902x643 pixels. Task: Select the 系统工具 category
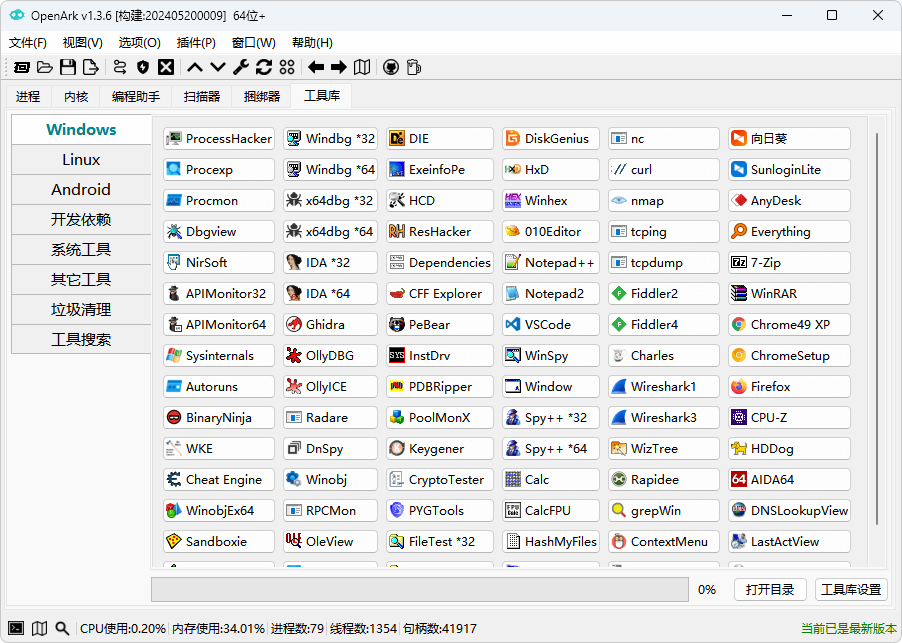[x=81, y=250]
